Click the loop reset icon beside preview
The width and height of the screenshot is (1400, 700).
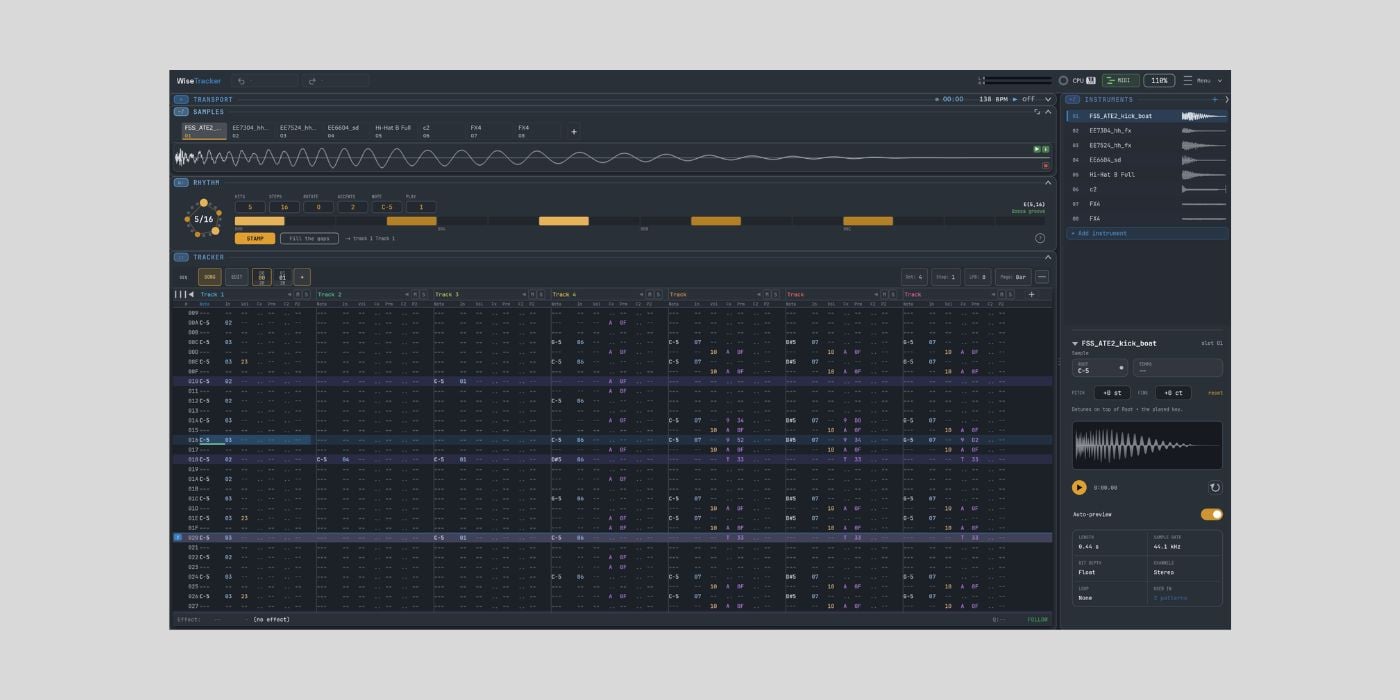click(1215, 488)
